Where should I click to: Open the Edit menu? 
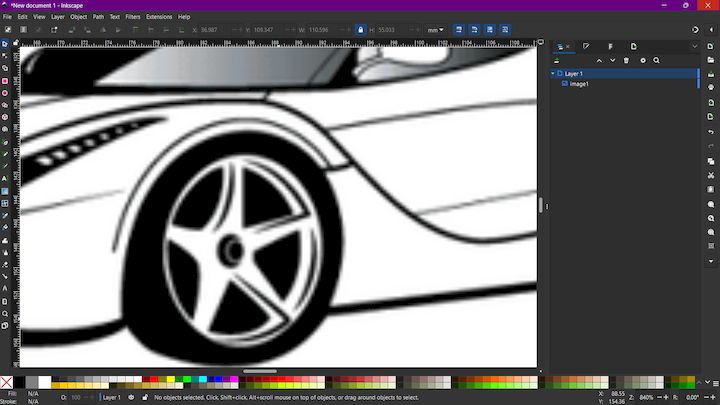(x=22, y=17)
